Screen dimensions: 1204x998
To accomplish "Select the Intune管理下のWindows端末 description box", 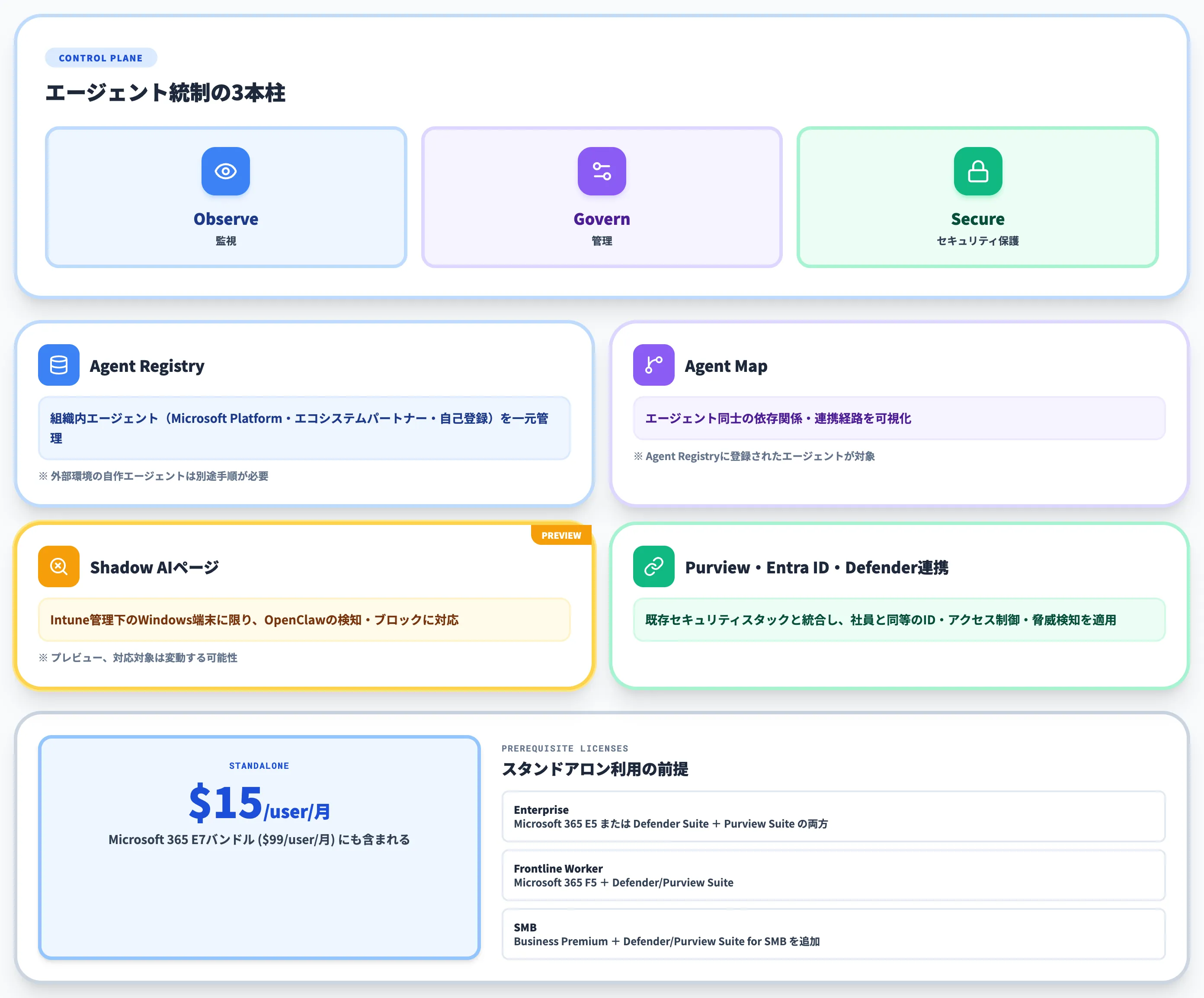I will click(304, 620).
